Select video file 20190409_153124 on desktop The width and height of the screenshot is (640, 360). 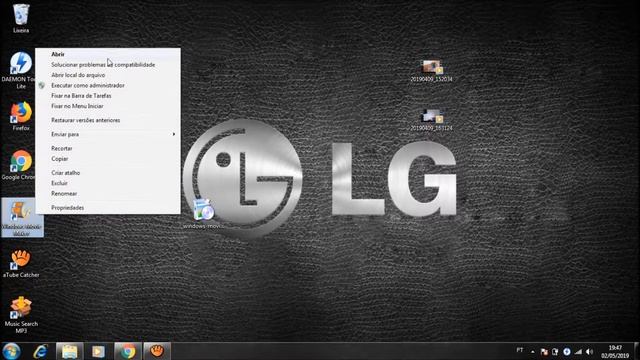point(431,120)
